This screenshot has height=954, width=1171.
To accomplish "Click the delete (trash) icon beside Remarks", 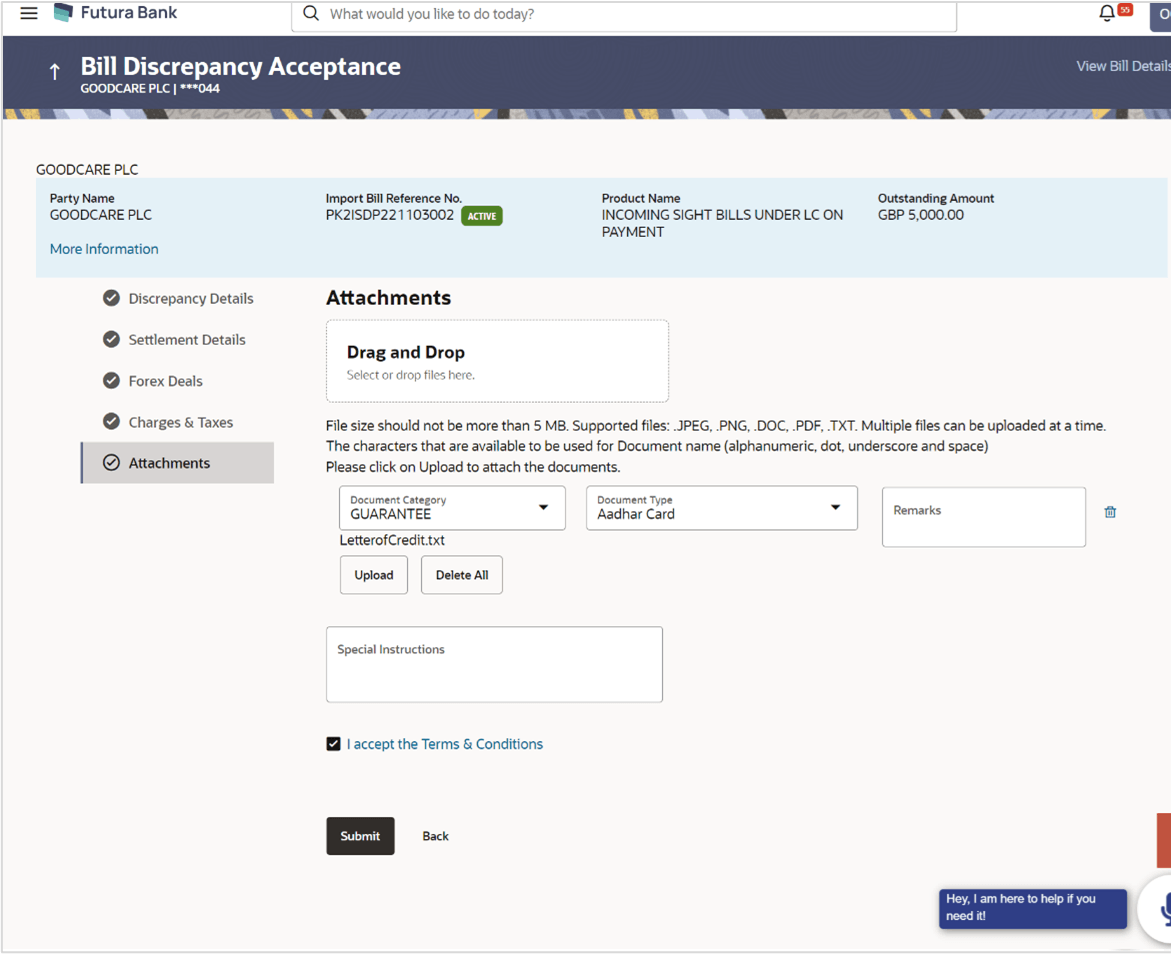I will [1109, 511].
